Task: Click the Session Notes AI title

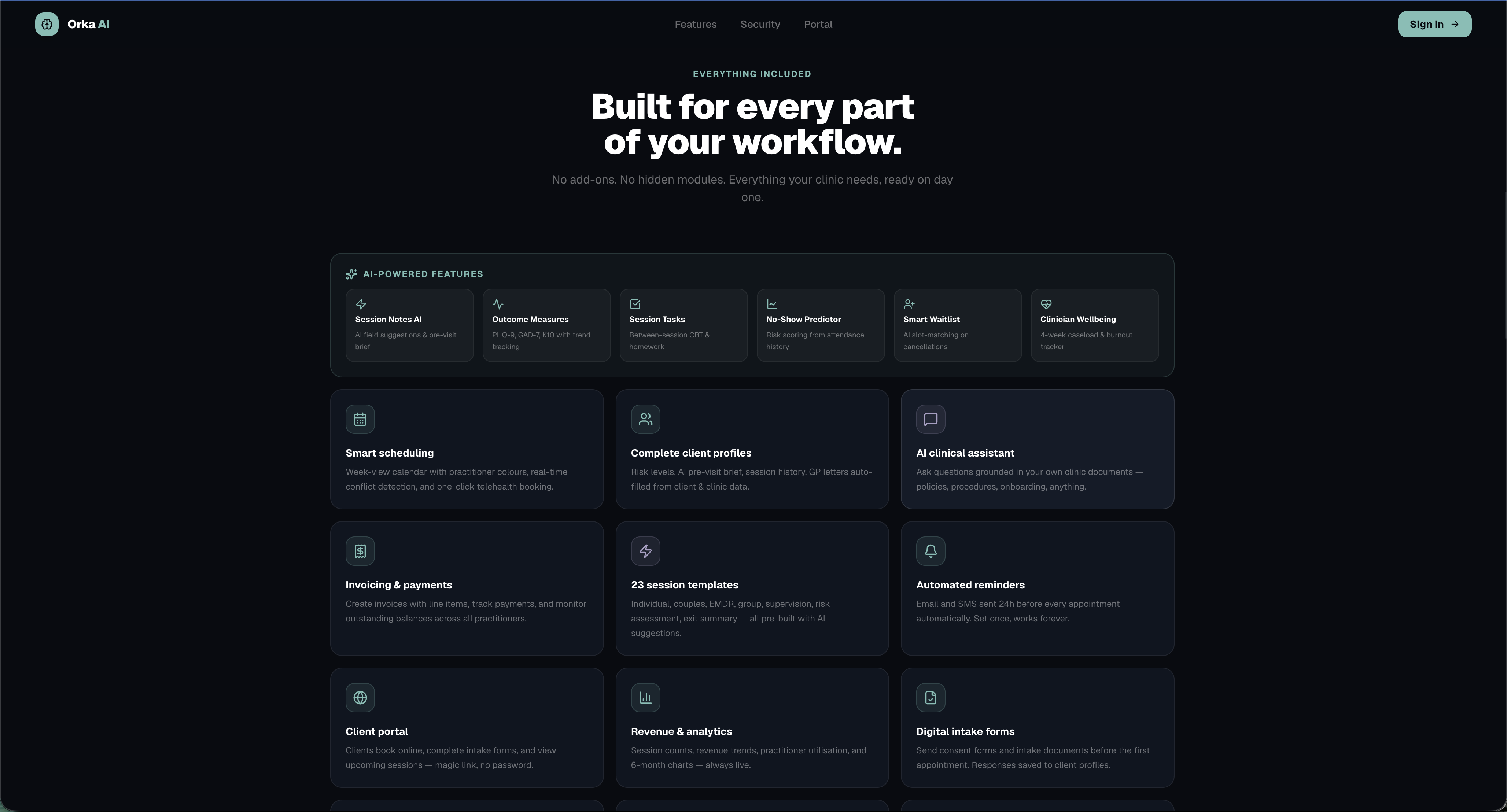Action: point(388,320)
